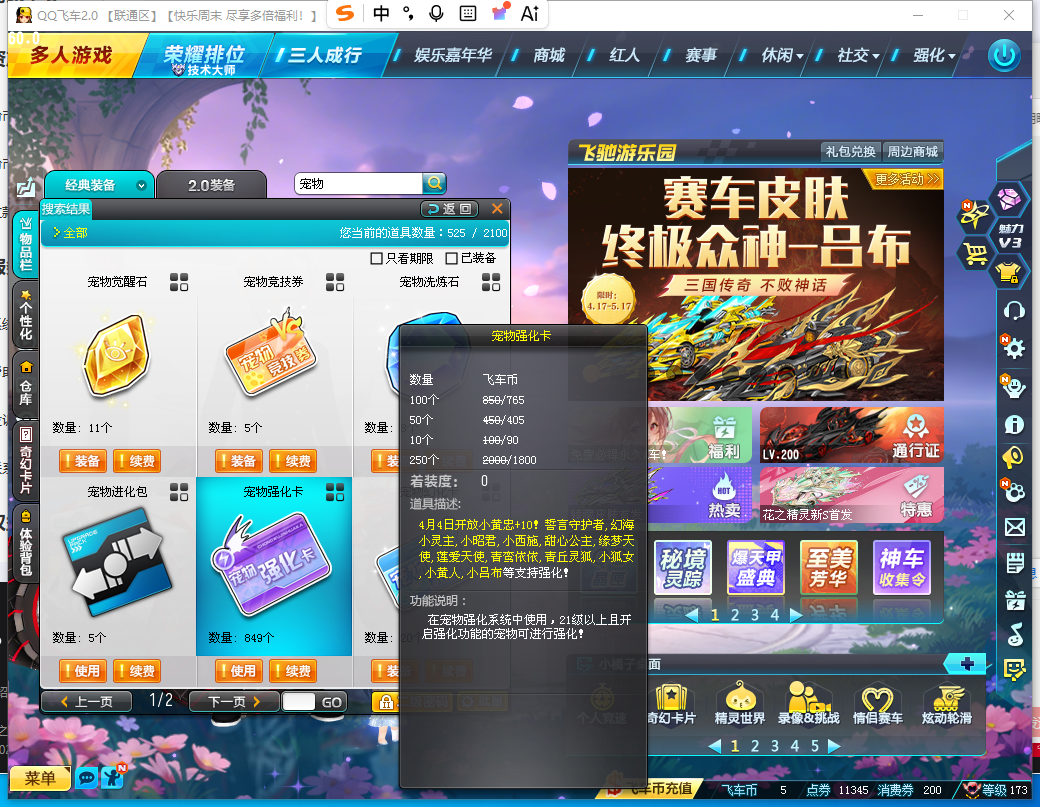The width and height of the screenshot is (1040, 807).
Task: Open the 精灵世界 icon
Action: [x=740, y=704]
